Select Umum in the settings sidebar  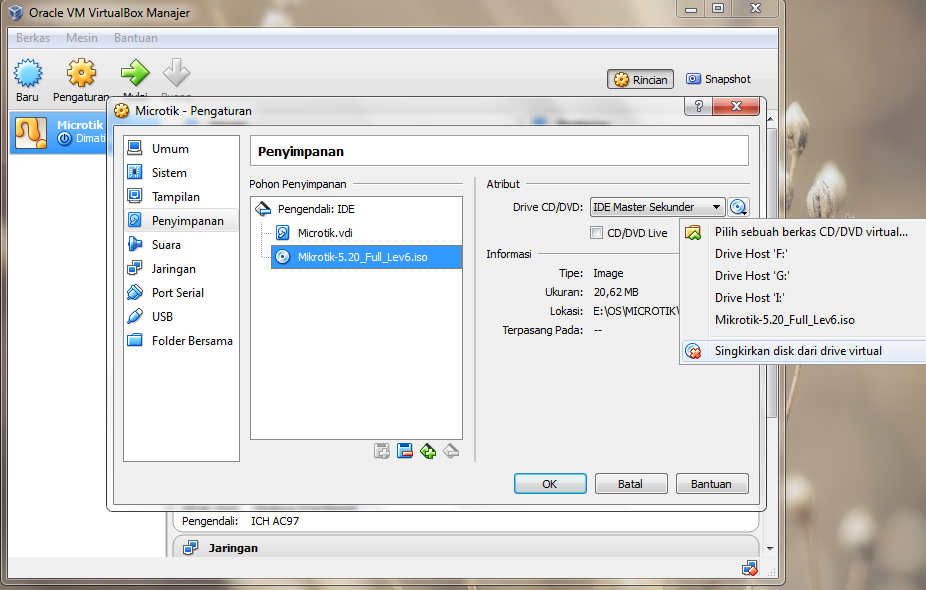181,148
